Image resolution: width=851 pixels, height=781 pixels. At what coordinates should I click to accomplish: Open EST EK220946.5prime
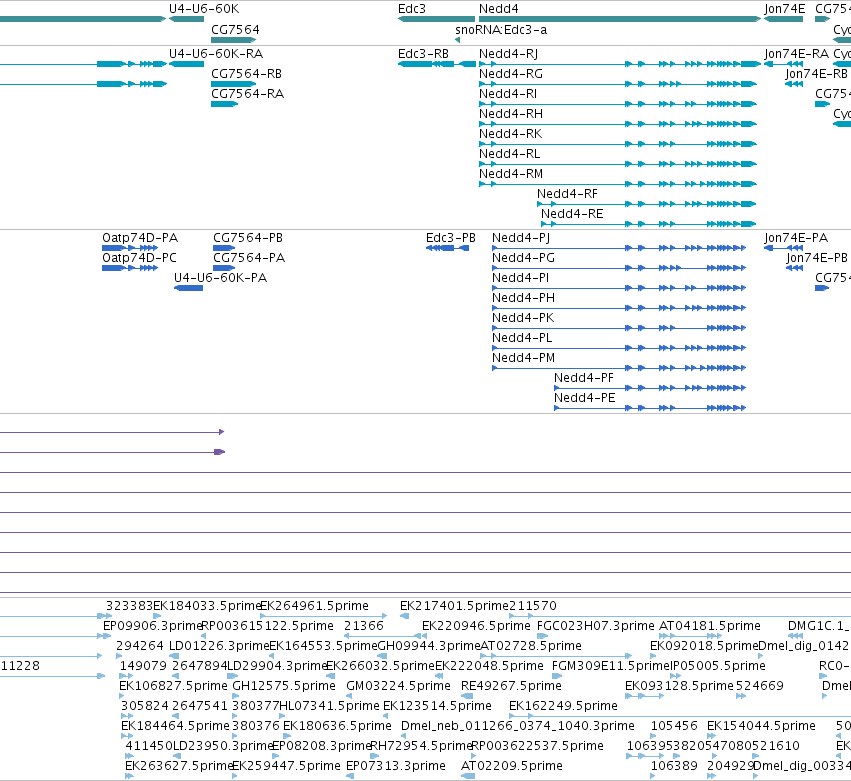pyautogui.click(x=424, y=636)
